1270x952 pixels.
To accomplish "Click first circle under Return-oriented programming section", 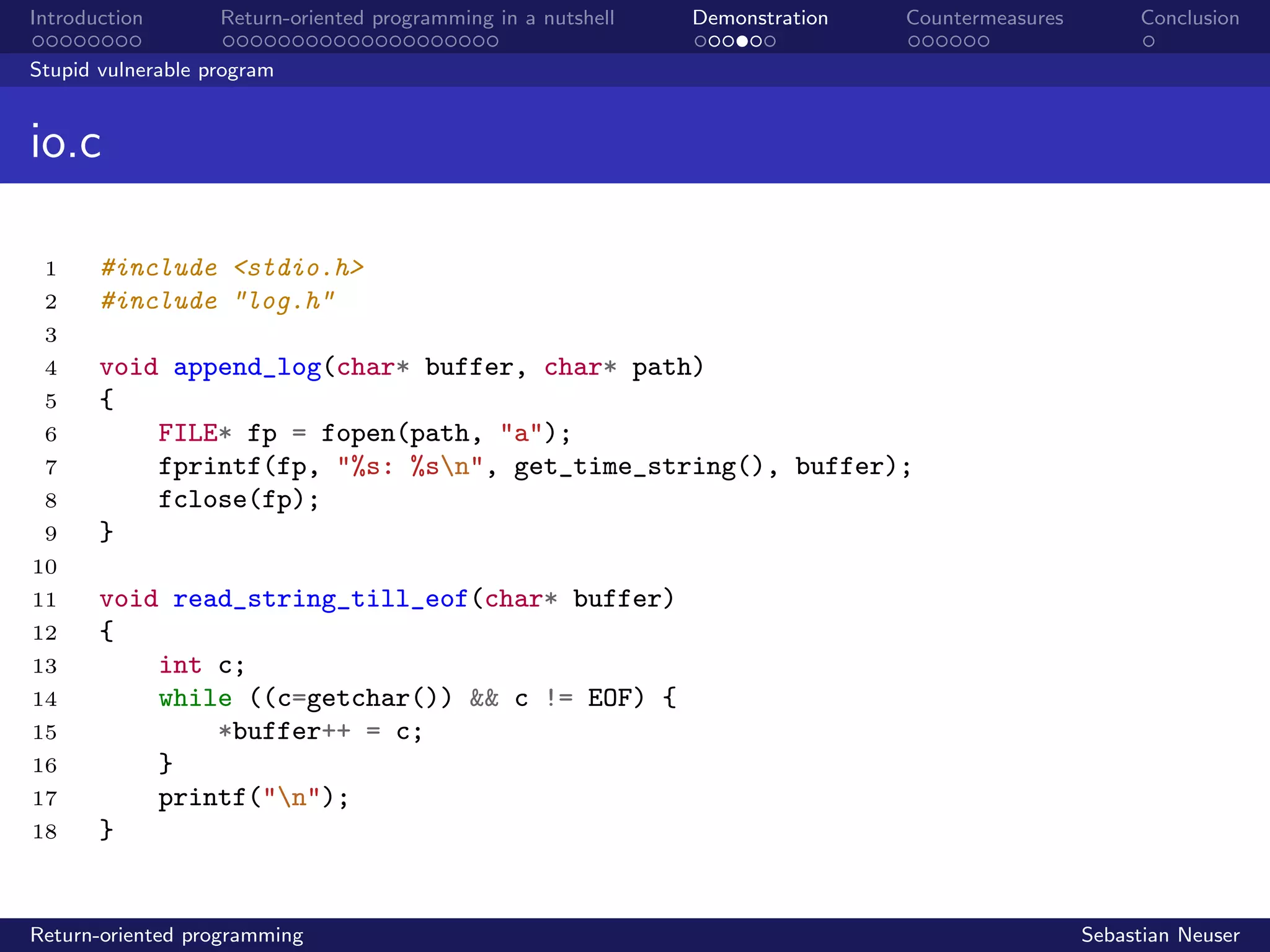I will point(229,42).
